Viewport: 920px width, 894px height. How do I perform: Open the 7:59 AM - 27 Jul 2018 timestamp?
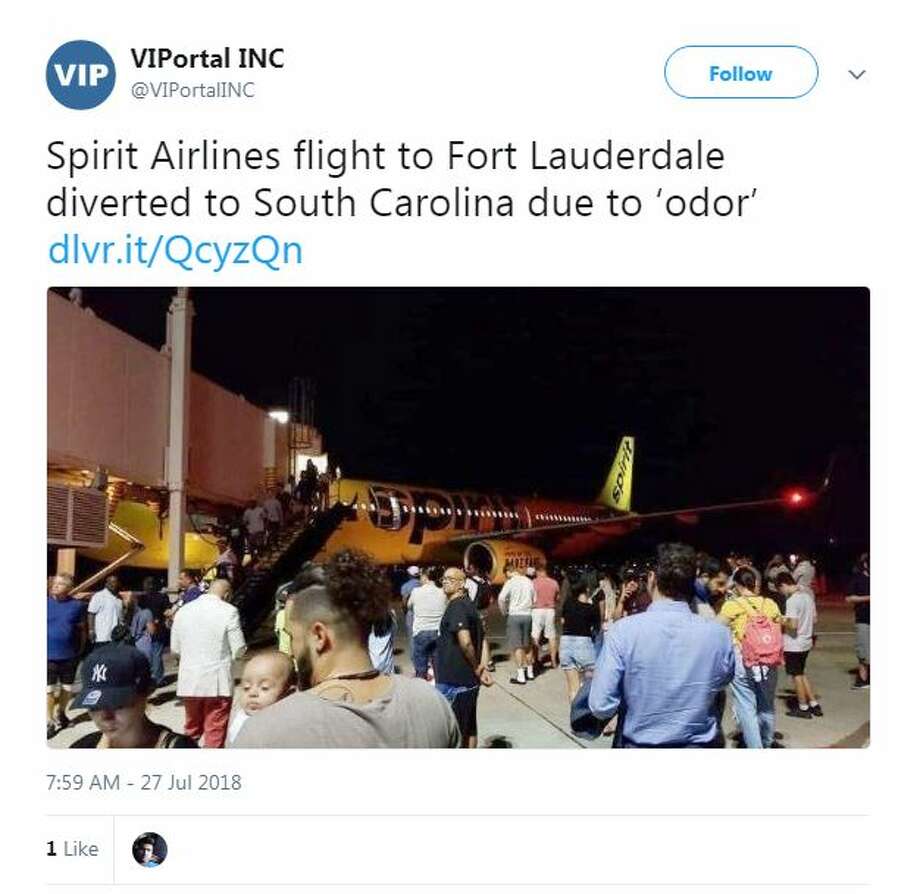144,783
